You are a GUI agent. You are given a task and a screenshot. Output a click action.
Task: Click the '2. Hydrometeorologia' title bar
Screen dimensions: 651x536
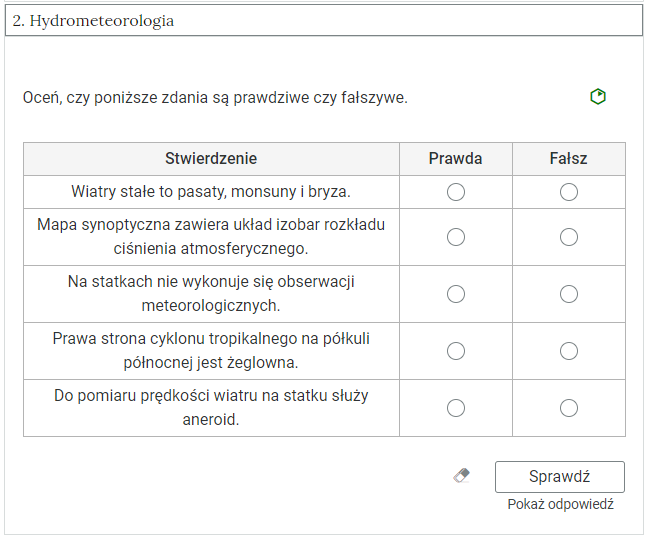pyautogui.click(x=324, y=20)
